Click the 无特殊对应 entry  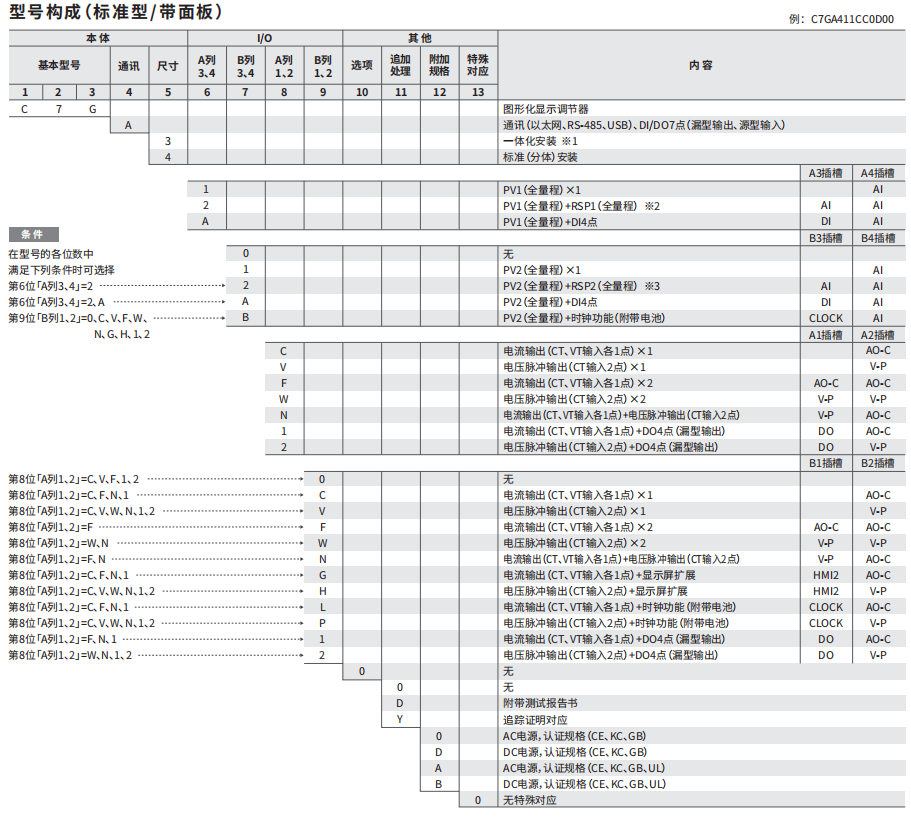529,800
